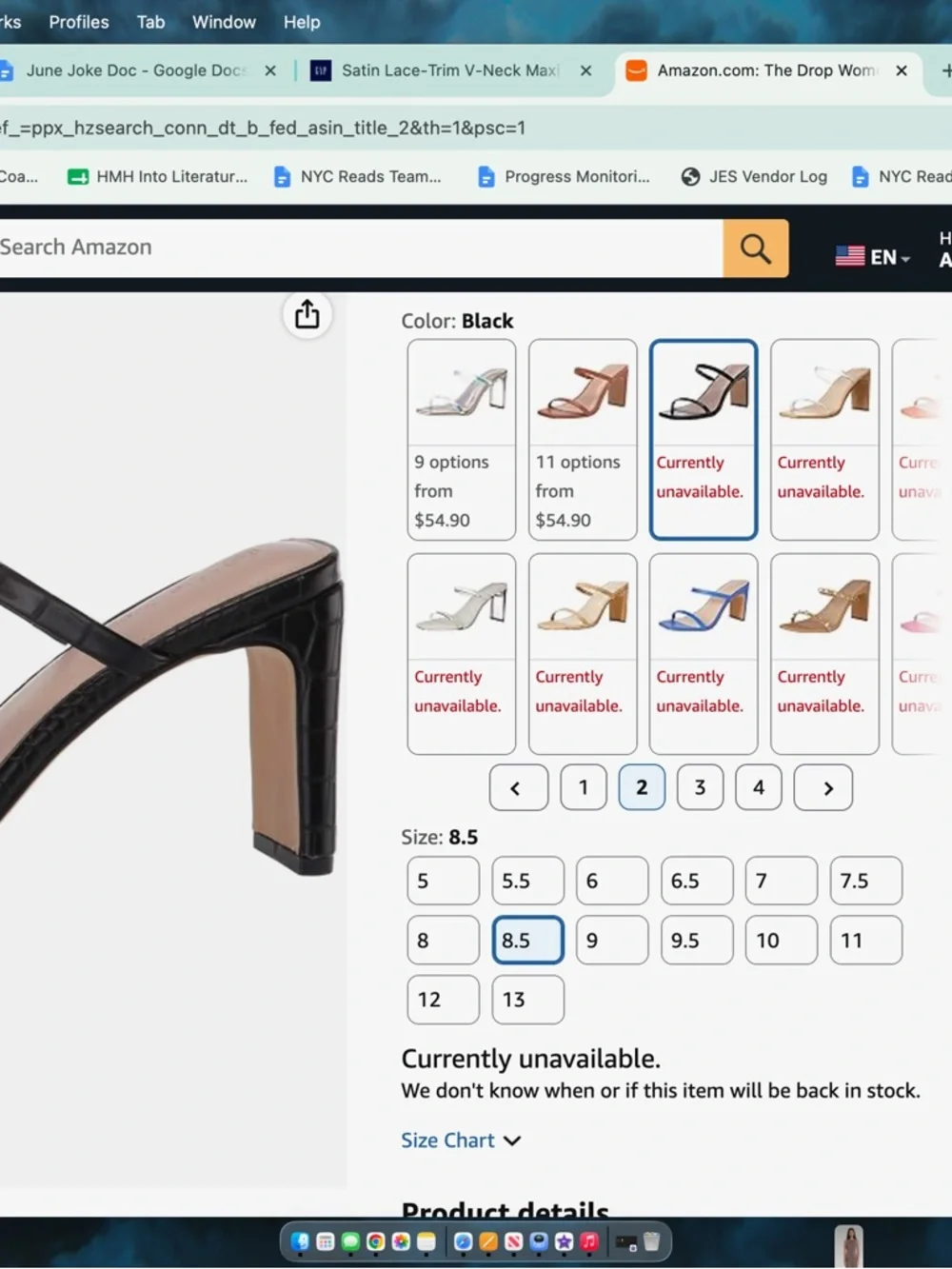Open the Window menu in menu bar
952x1269 pixels.
coord(224,21)
